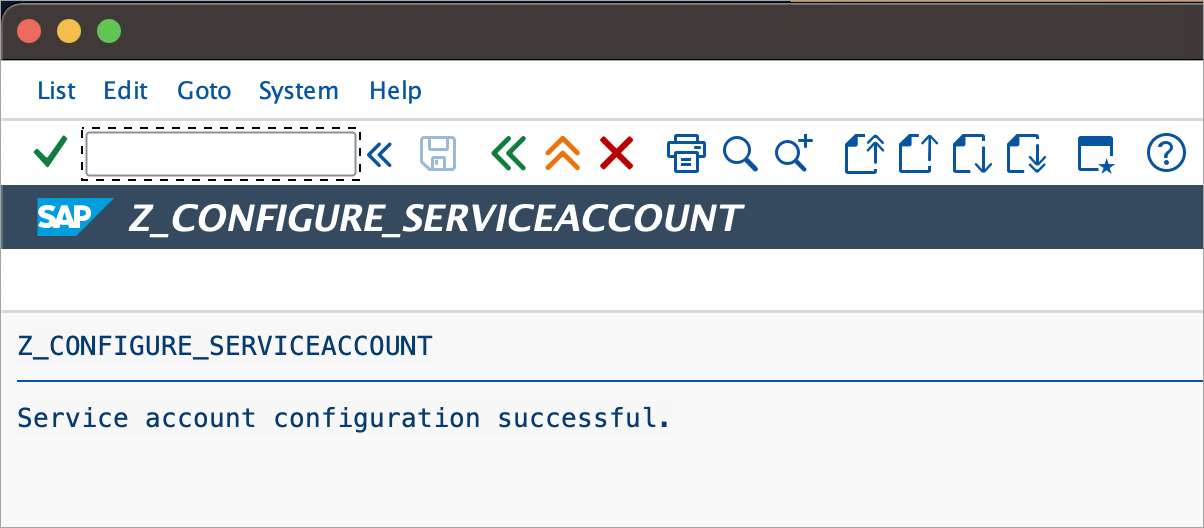
Task: Click the green Enter checkmark icon
Action: click(49, 153)
